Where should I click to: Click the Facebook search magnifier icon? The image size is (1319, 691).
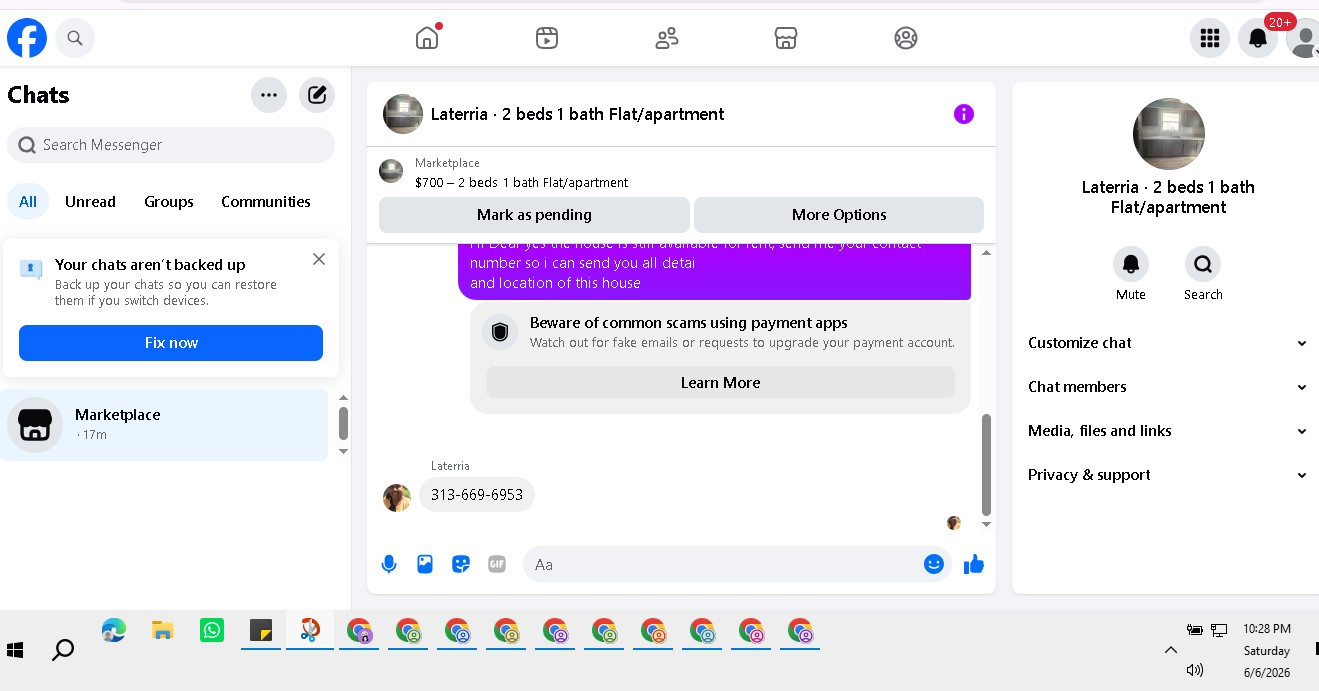(75, 39)
